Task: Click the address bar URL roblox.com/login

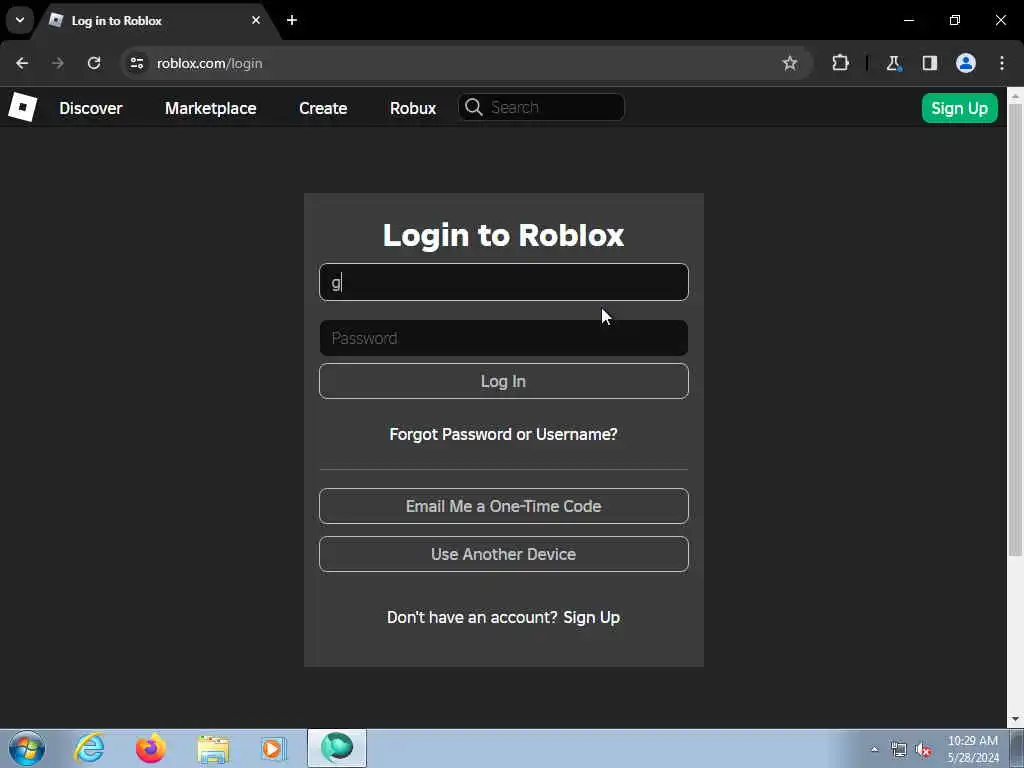Action: (210, 63)
